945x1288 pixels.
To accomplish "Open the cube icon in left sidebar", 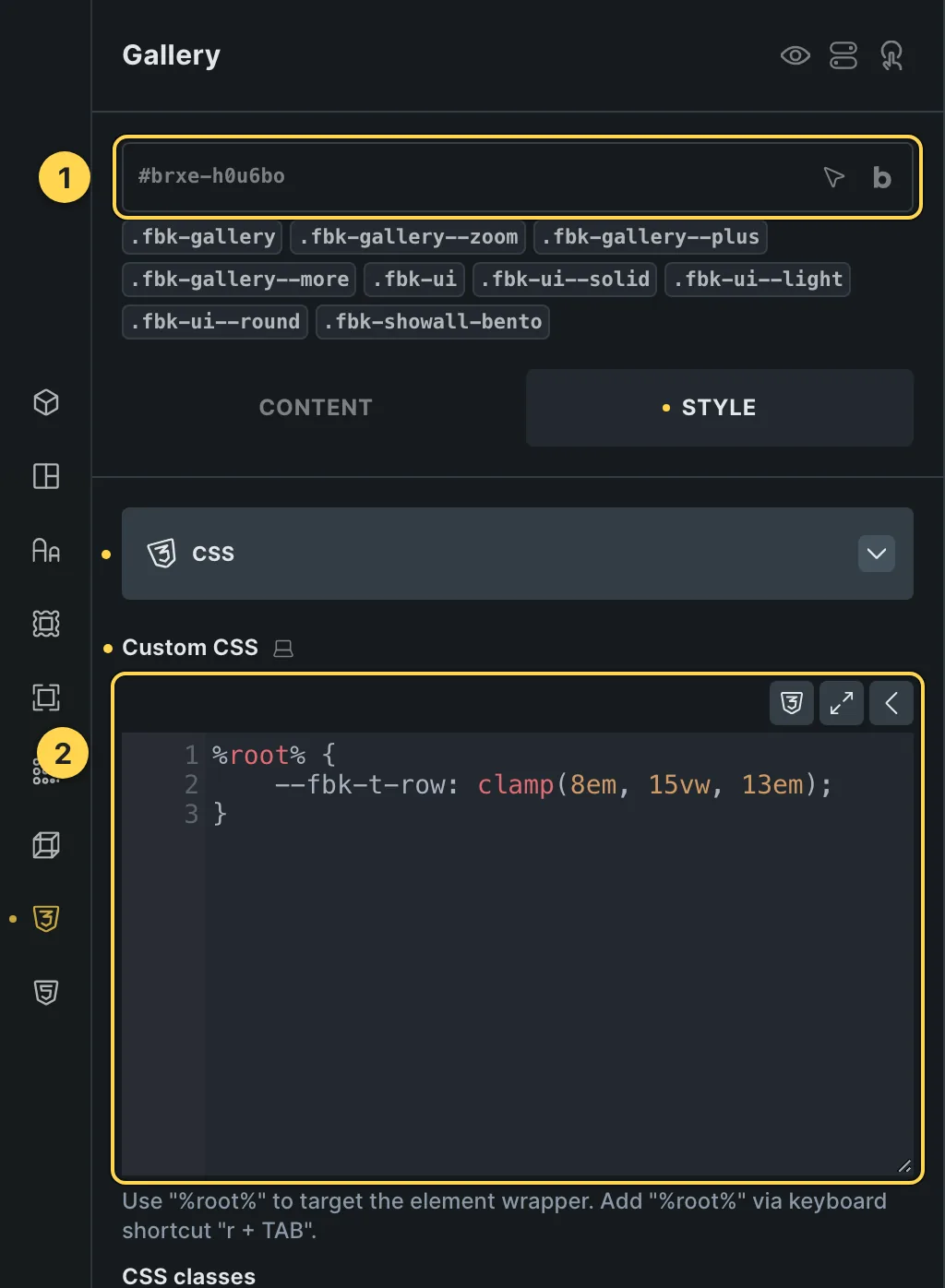I will point(46,402).
